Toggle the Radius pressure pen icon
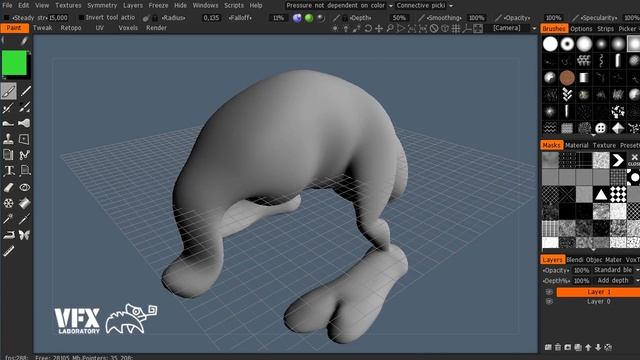Screen dimensions: 640x360 click(146, 18)
